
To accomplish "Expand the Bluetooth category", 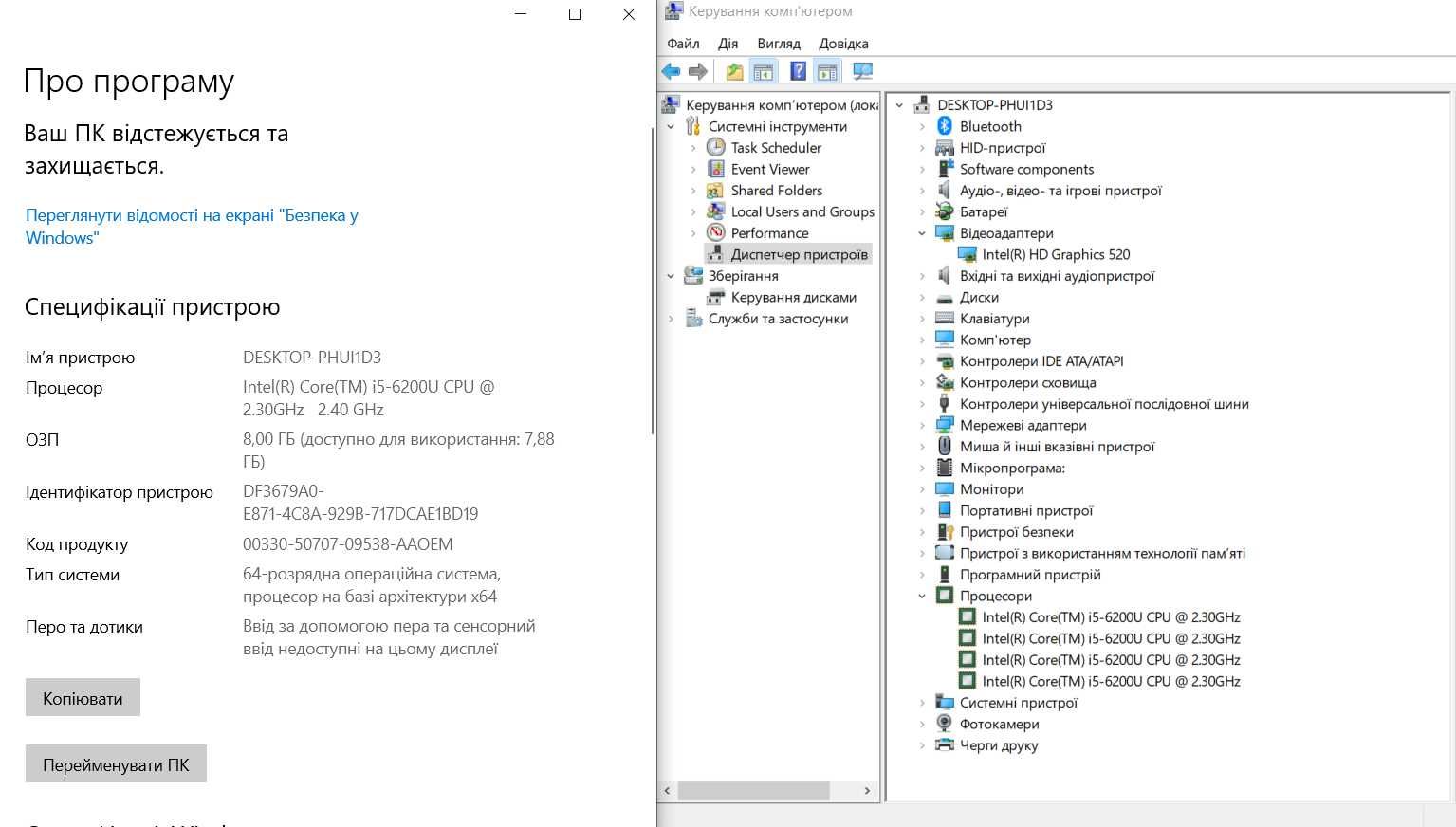I will tap(922, 126).
